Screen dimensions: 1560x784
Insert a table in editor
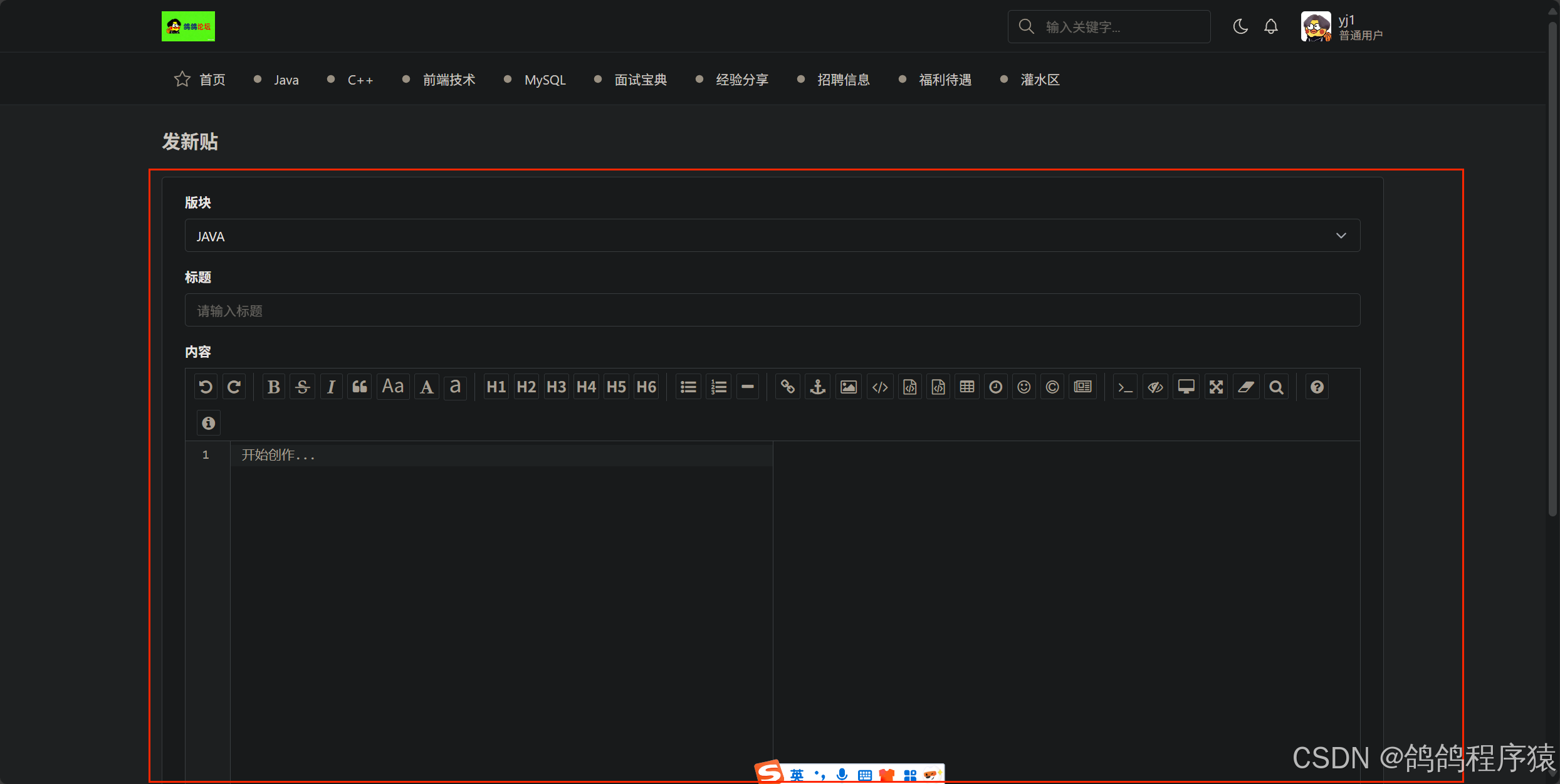click(x=967, y=387)
